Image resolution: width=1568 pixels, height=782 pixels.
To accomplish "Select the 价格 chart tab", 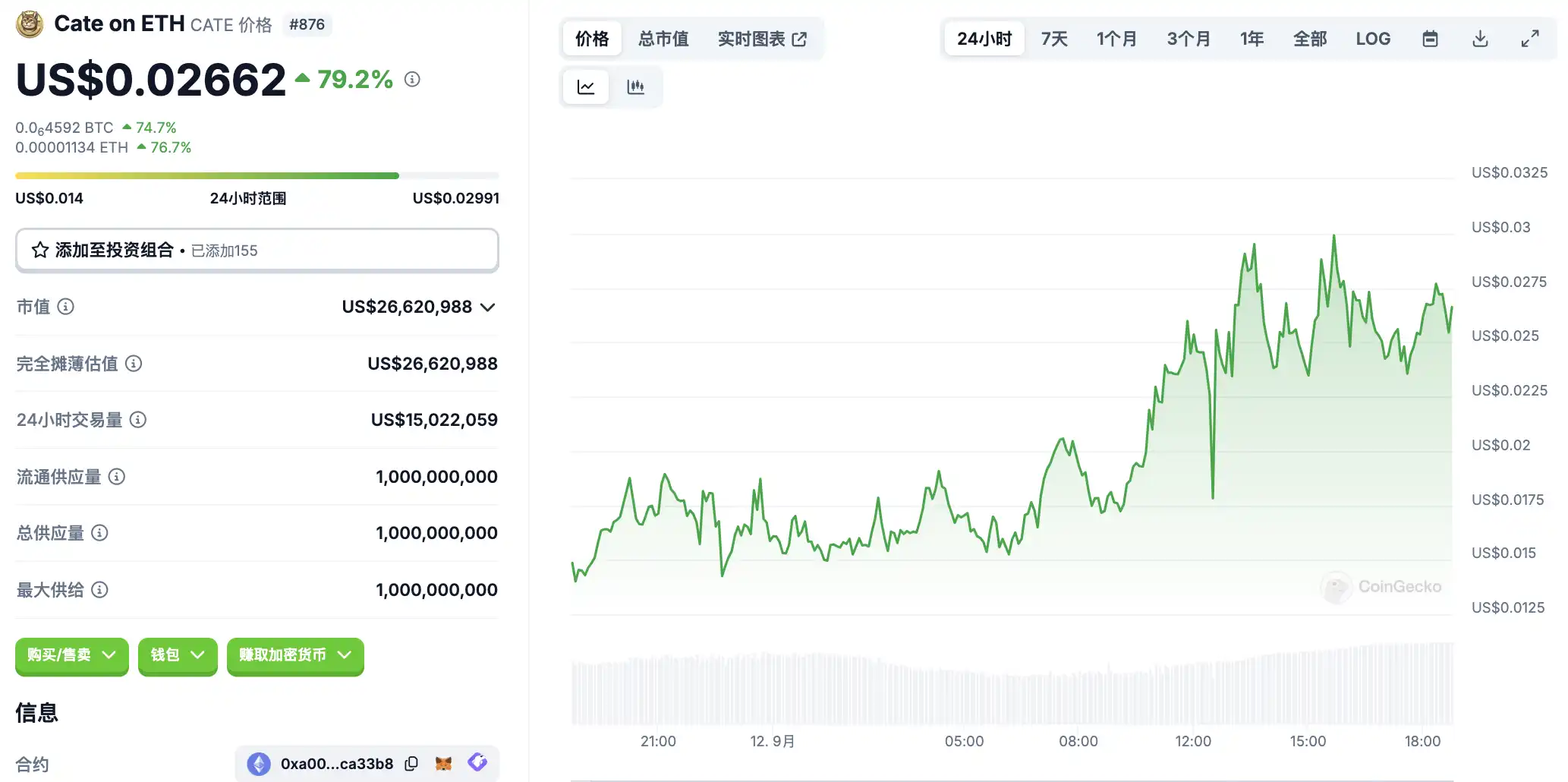I will pos(592,39).
